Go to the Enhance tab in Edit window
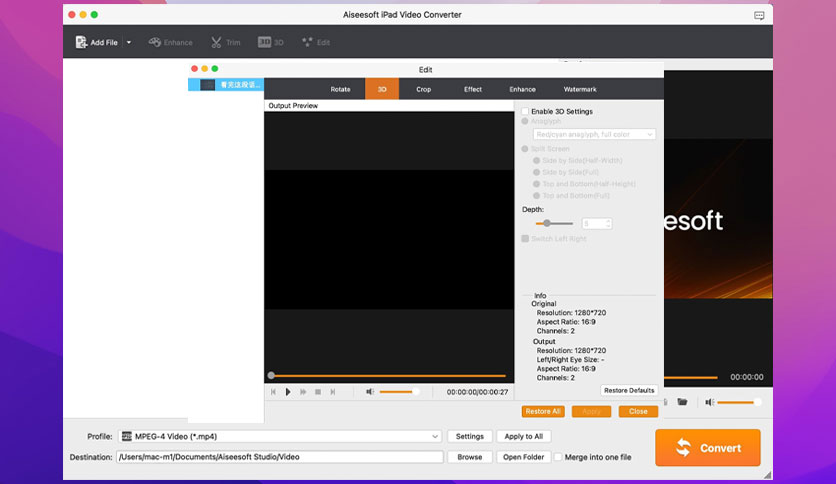 pos(522,89)
